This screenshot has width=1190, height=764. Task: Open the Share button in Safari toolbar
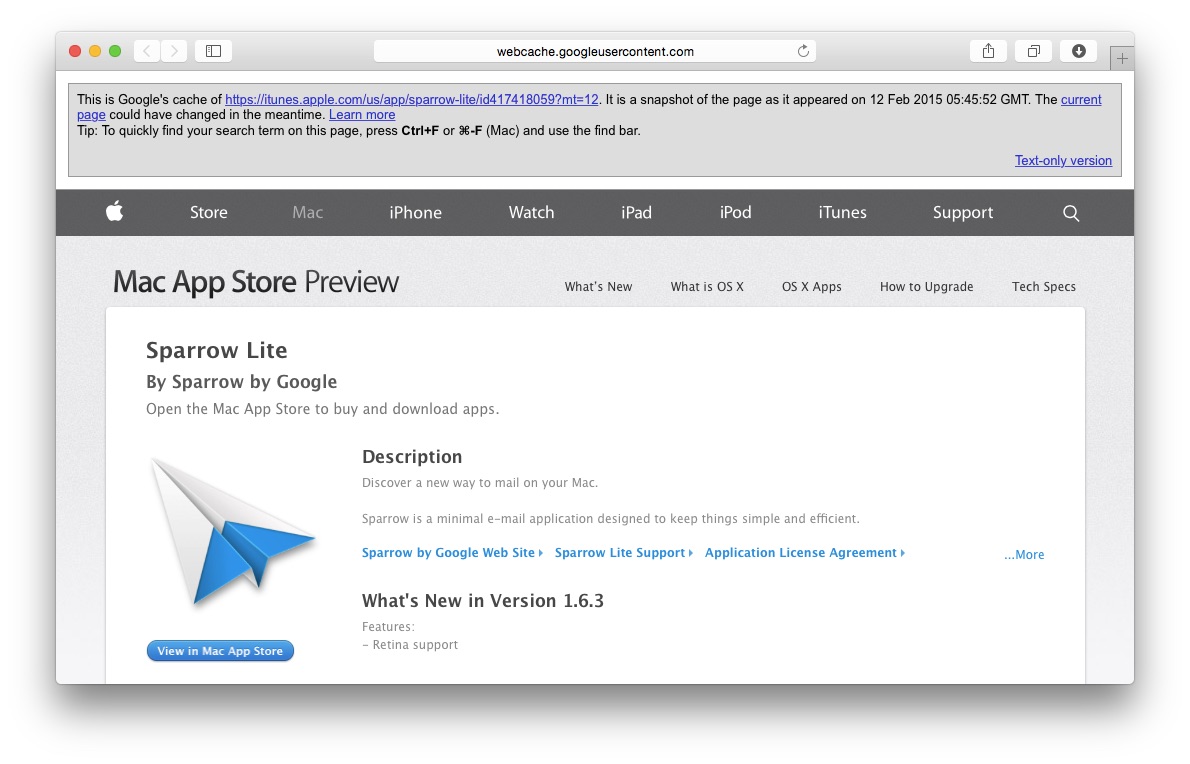point(988,51)
